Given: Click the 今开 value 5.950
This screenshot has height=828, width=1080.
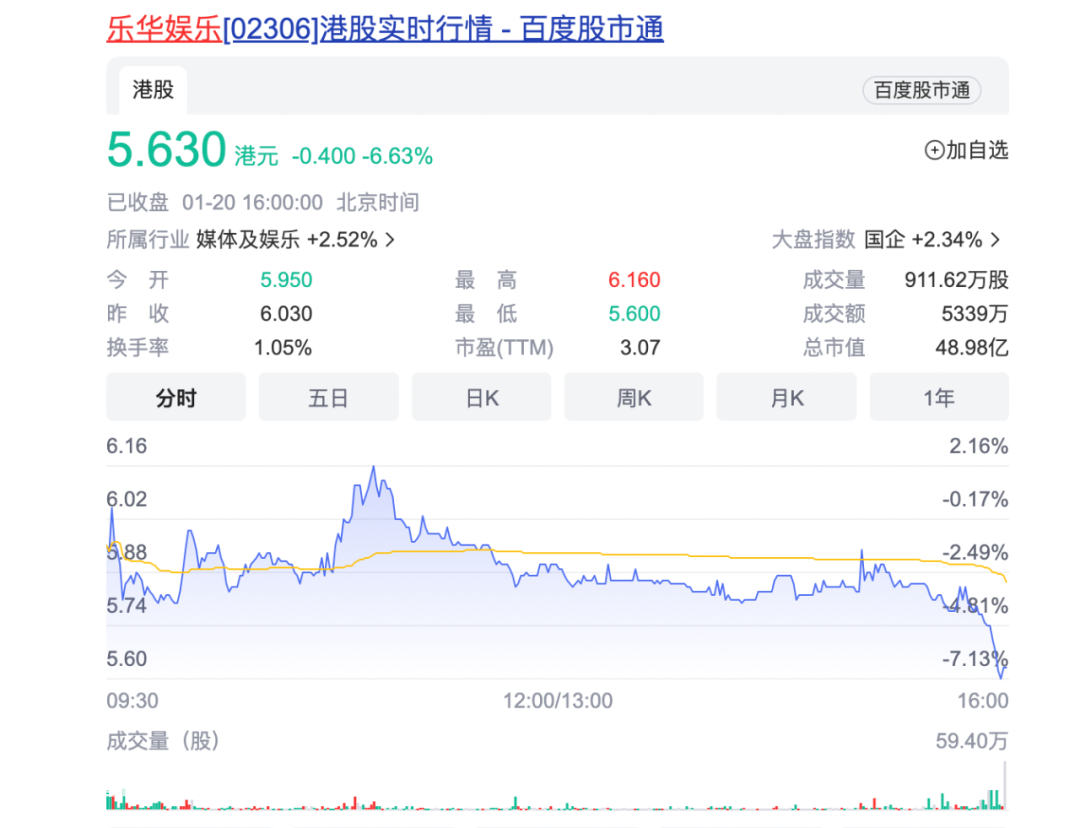Looking at the screenshot, I should (286, 280).
